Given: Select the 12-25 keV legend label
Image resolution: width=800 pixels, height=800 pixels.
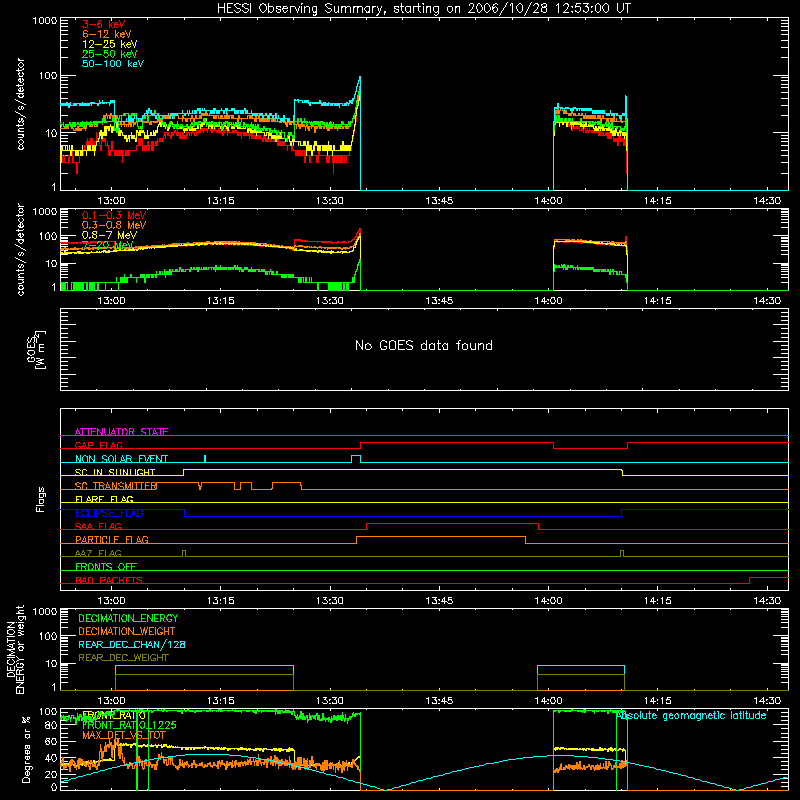Looking at the screenshot, I should coord(110,44).
